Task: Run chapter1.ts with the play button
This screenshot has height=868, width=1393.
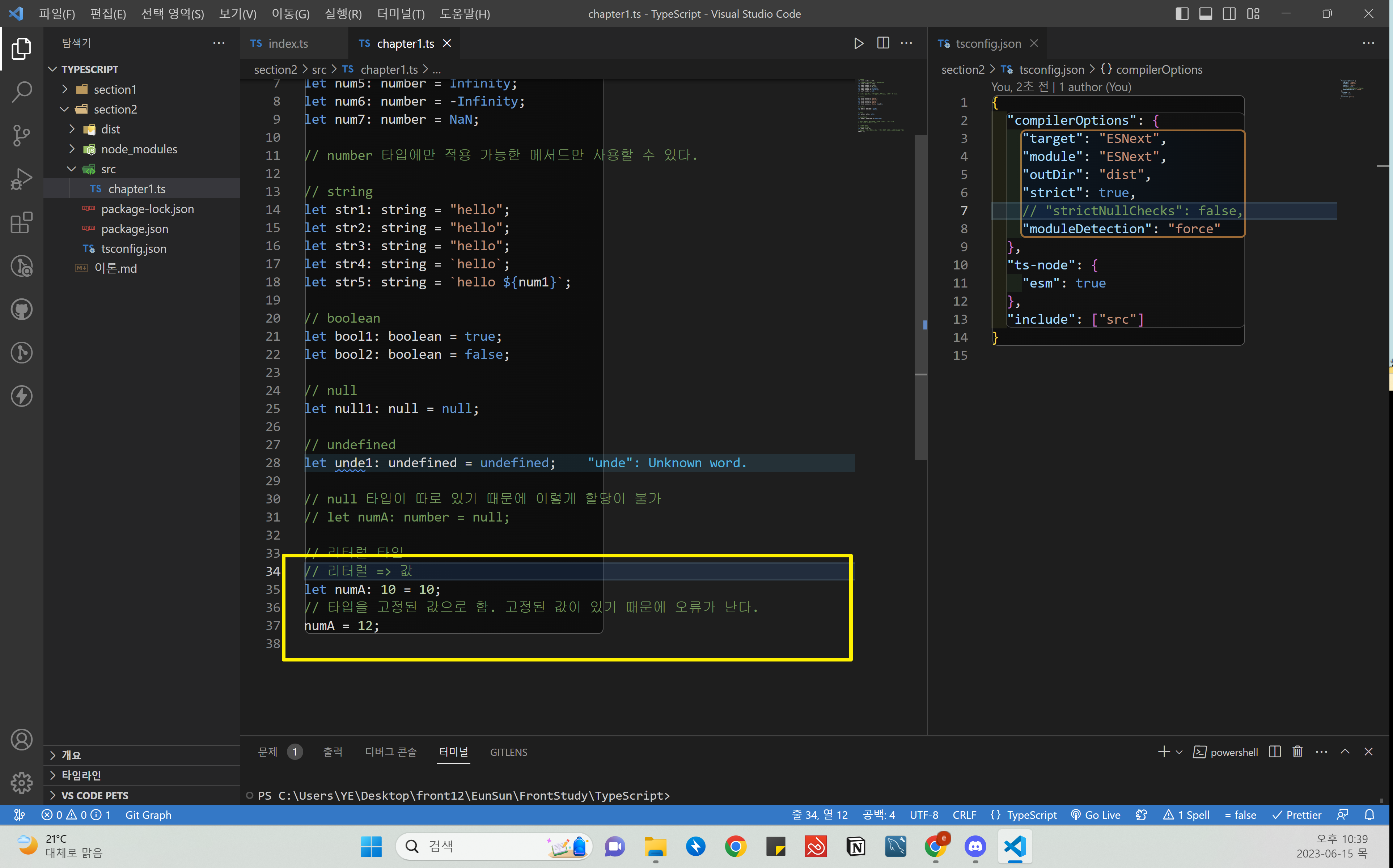Action: (859, 43)
